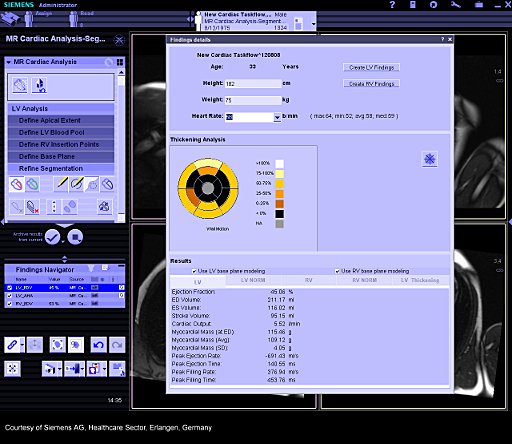Uncheck the highlighted LV_EDV finding row
Image resolution: width=512 pixels, height=444 pixels.
10,288
